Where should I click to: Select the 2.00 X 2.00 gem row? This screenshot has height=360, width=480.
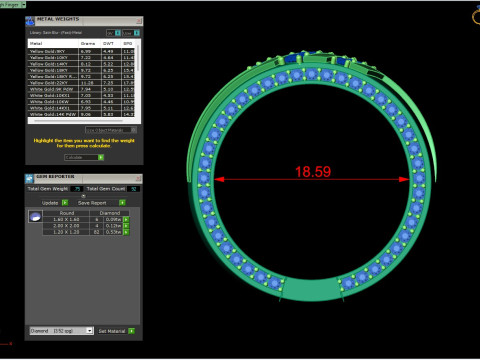[86, 226]
